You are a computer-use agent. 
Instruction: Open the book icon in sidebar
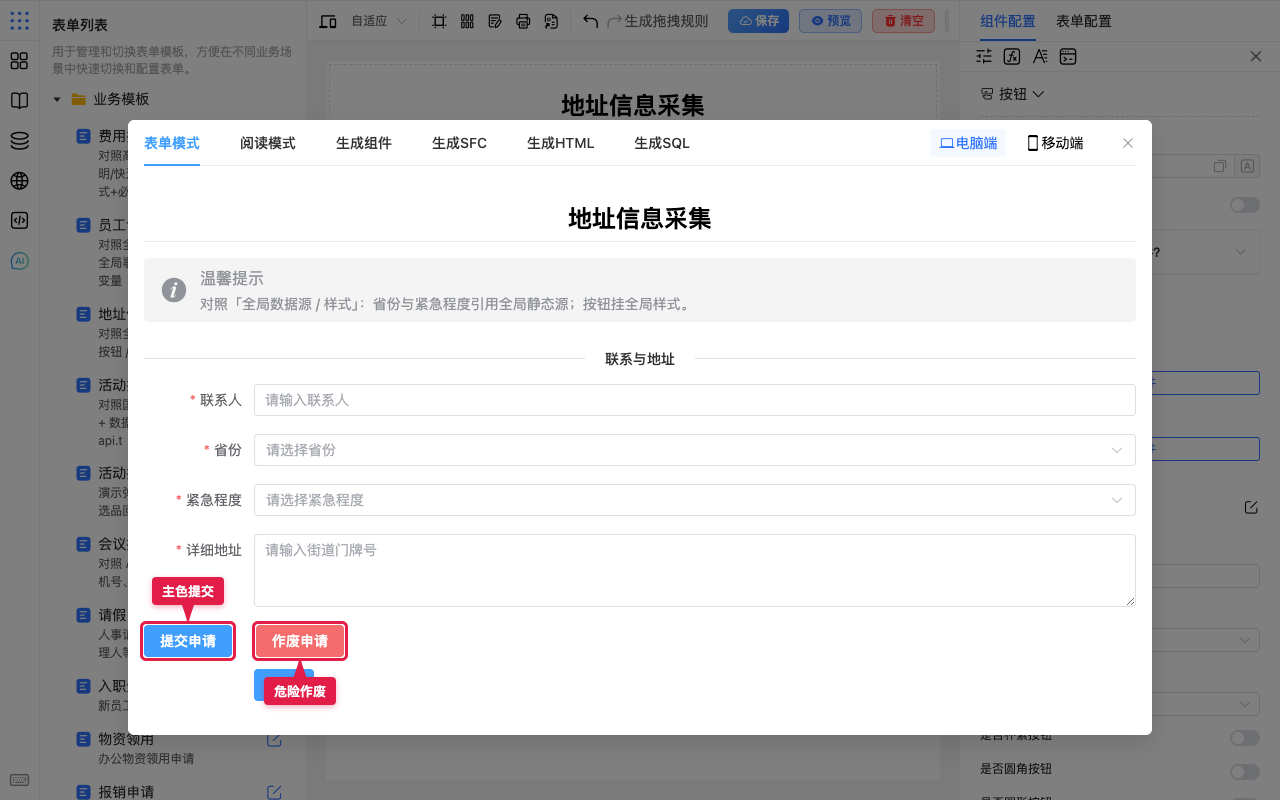coord(19,101)
